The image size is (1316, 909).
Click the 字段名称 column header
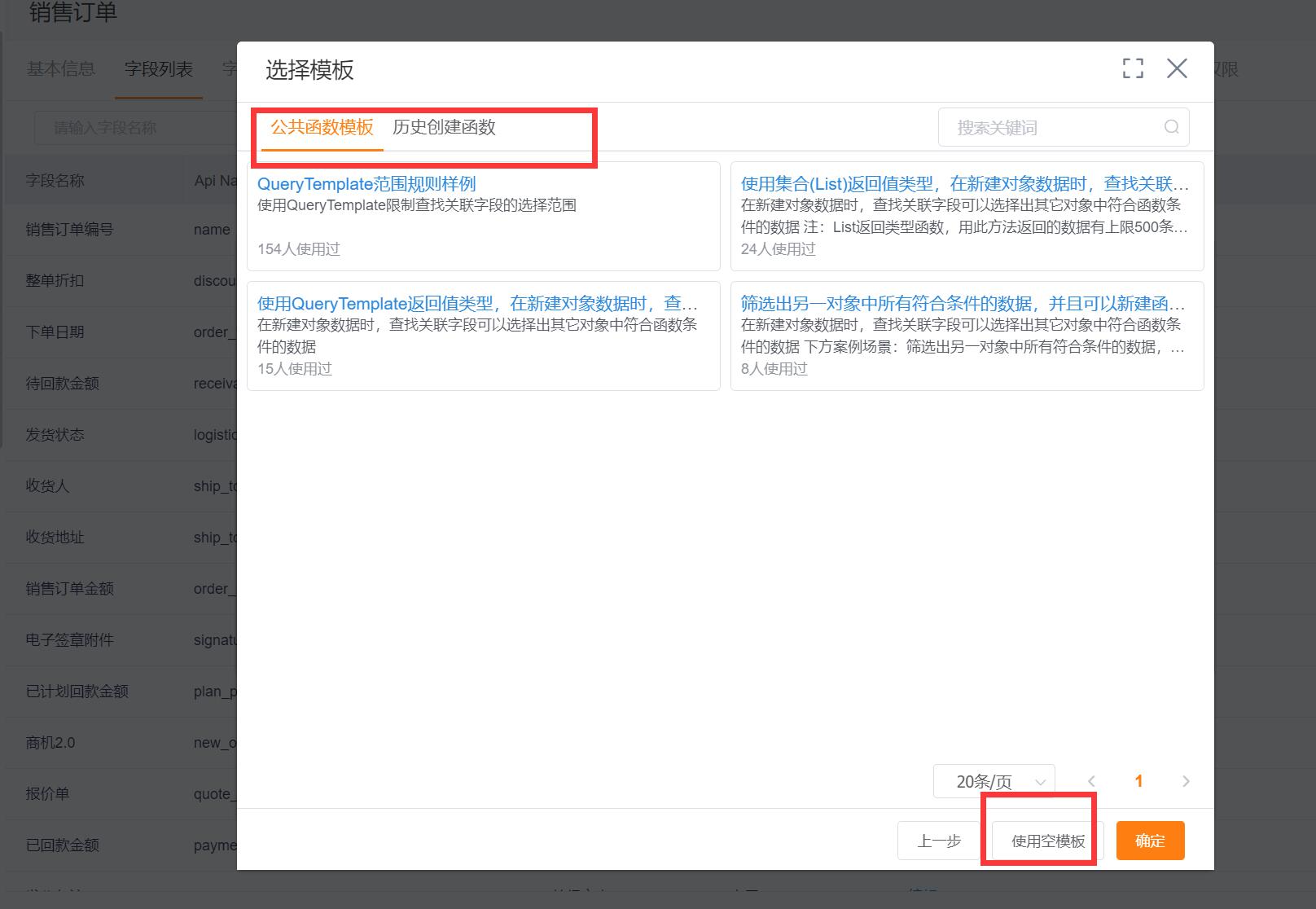point(55,181)
